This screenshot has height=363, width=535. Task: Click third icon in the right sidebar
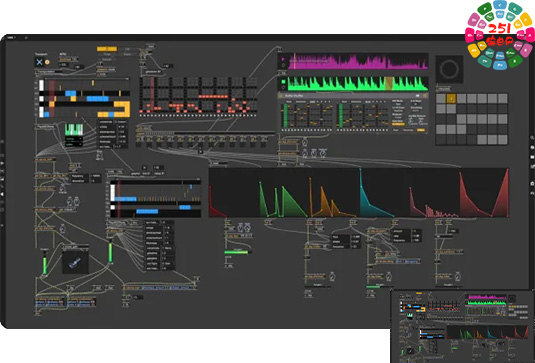tap(532, 157)
